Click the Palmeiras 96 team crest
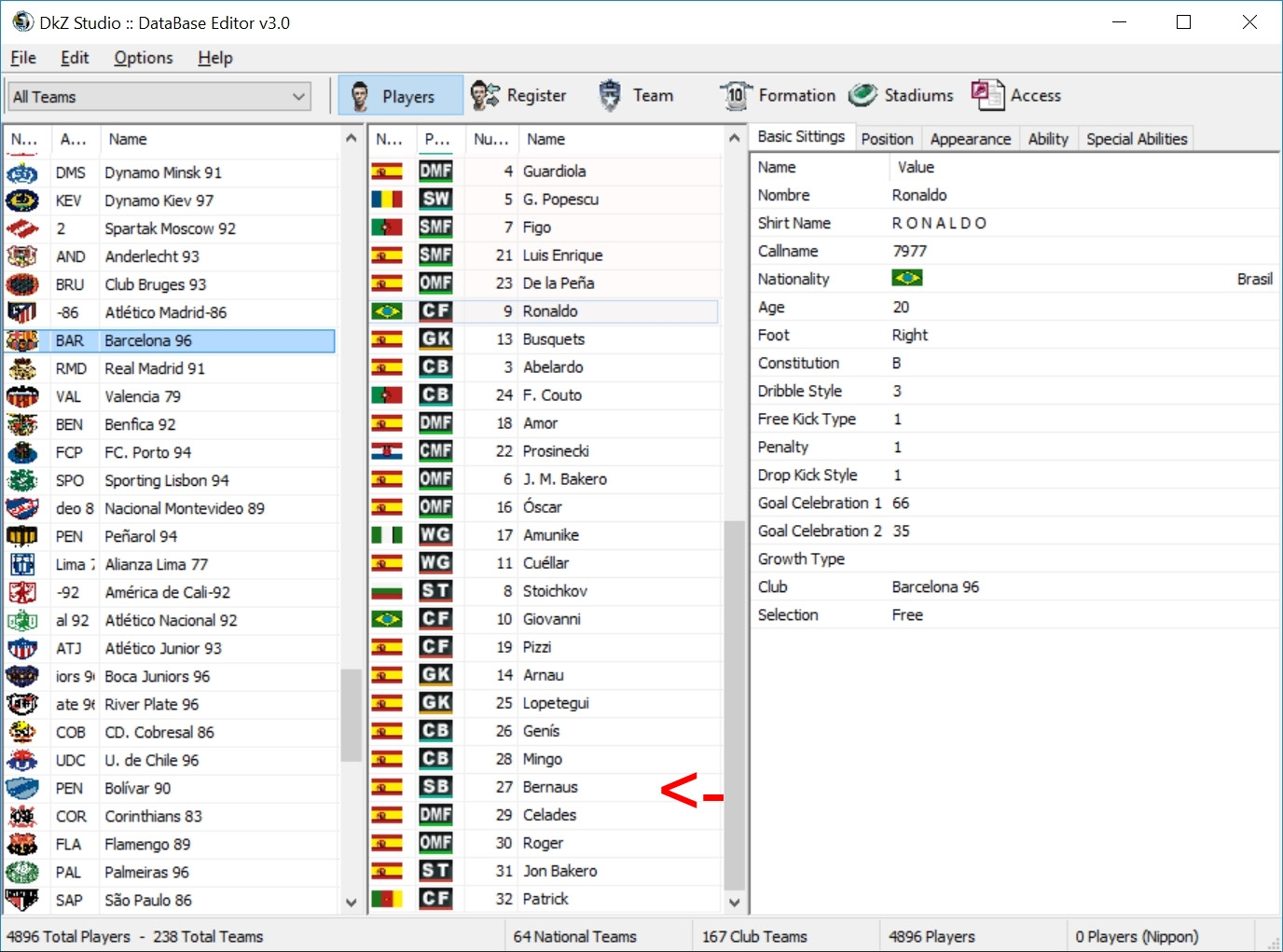1283x952 pixels. tap(22, 872)
